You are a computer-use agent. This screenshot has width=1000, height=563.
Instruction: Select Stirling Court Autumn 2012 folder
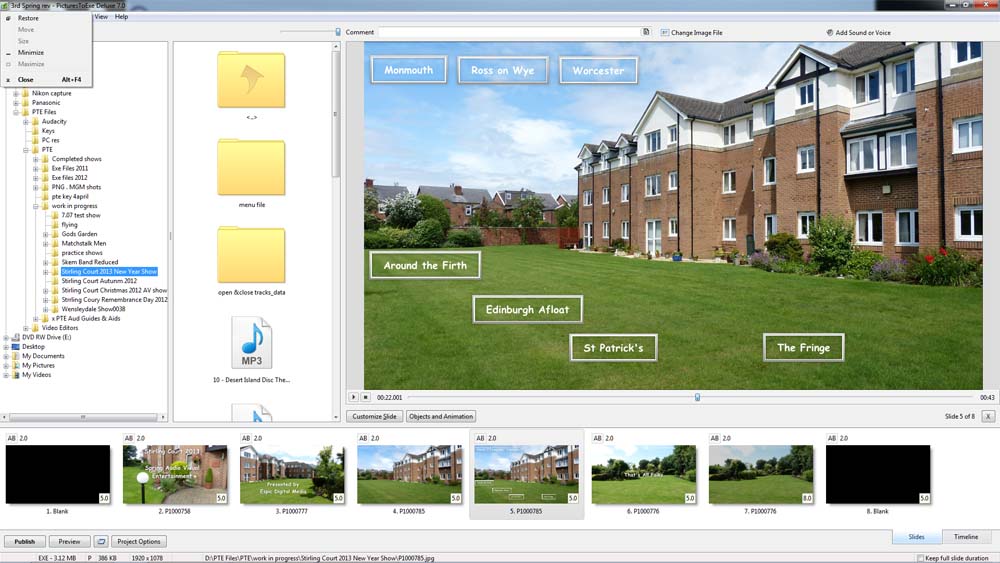pos(99,281)
